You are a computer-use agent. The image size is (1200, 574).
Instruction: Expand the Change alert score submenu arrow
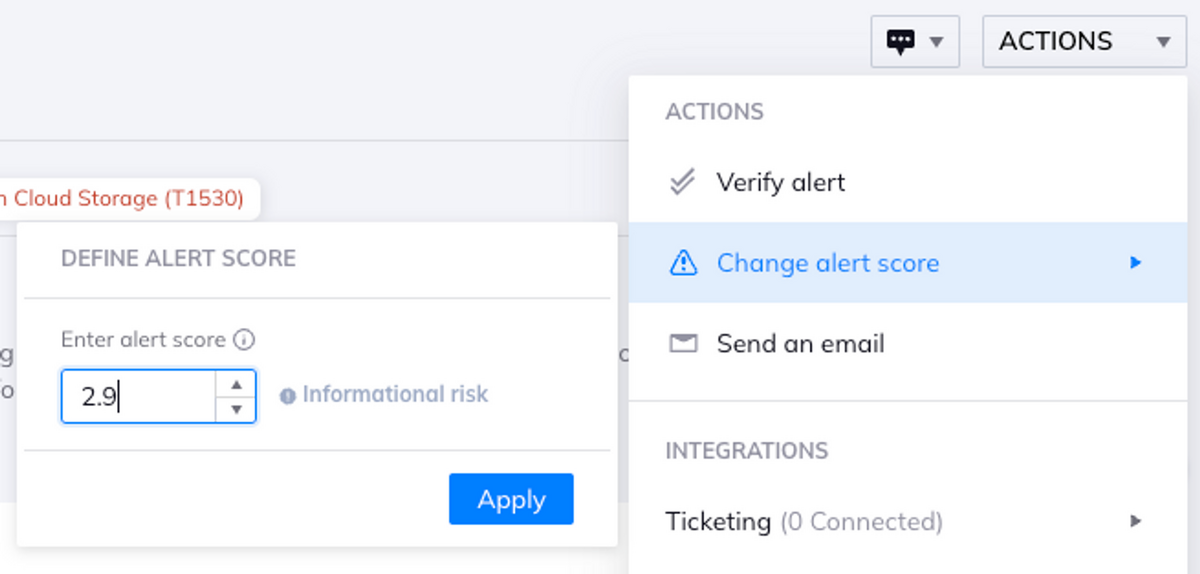click(1135, 263)
